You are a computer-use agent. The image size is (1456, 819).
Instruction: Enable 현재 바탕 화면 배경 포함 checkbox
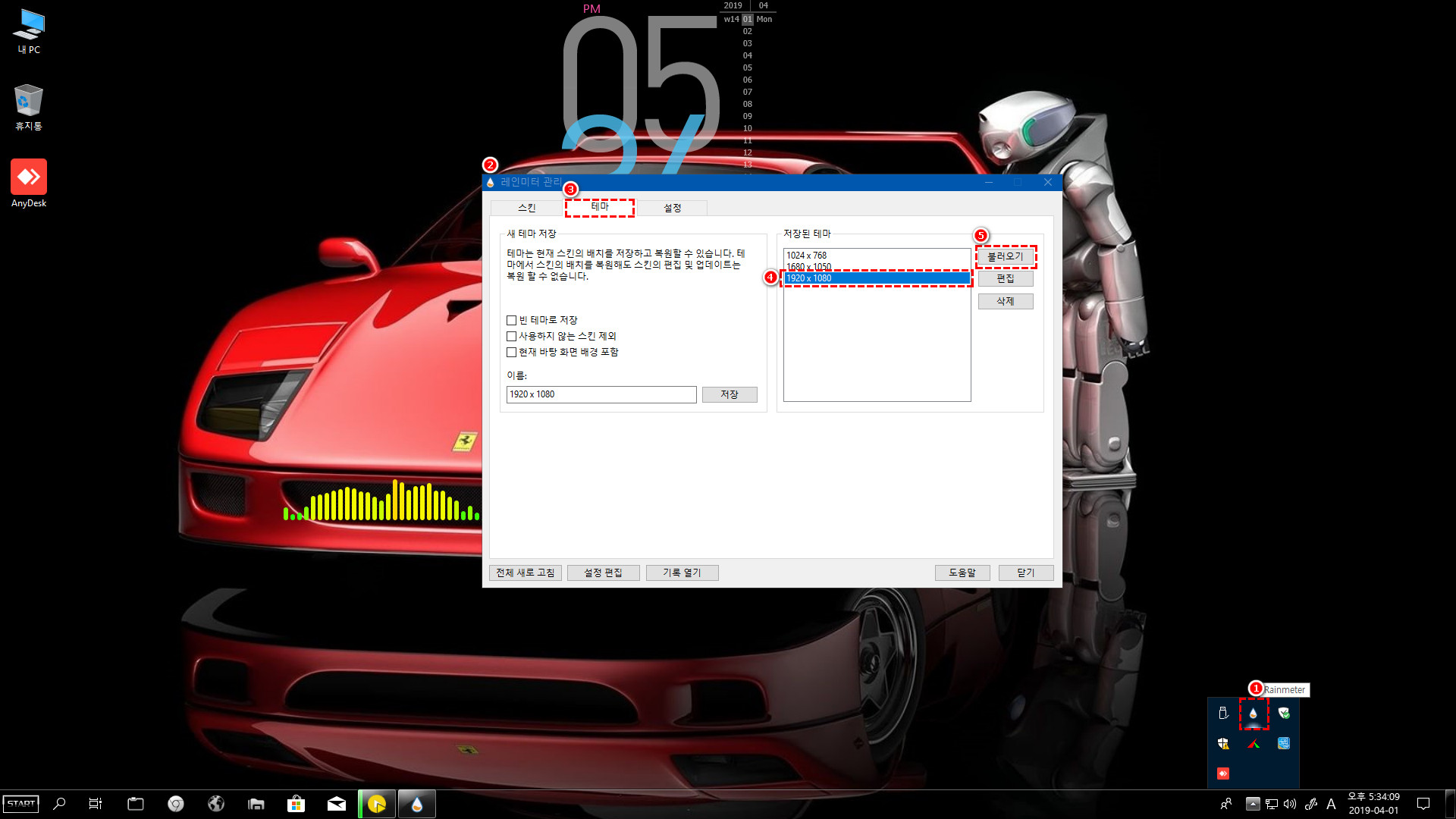click(512, 353)
